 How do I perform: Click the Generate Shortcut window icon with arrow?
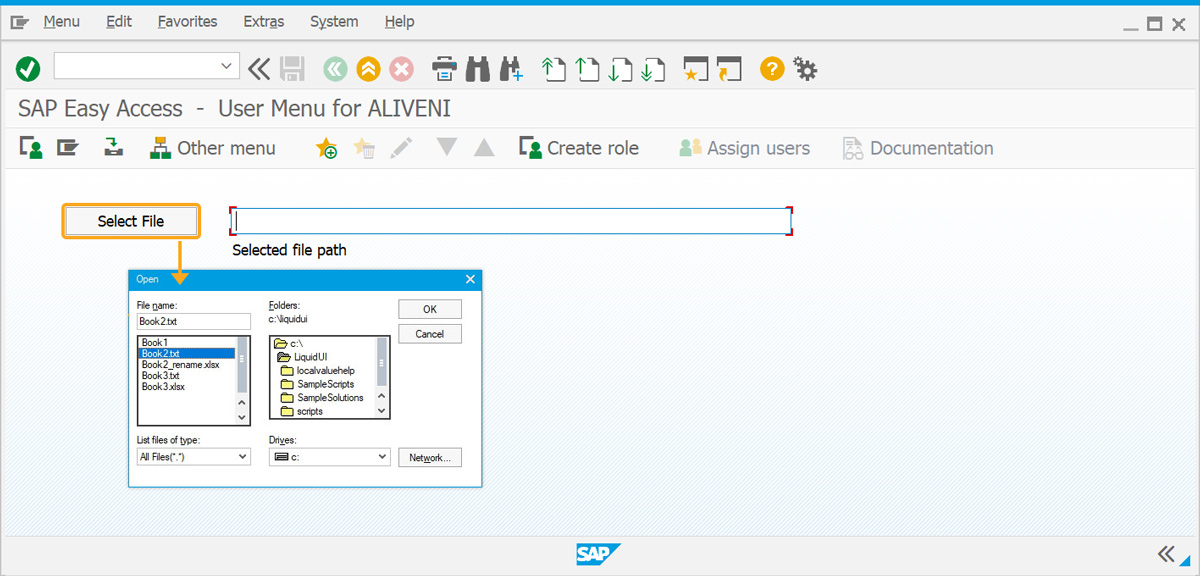click(x=729, y=68)
